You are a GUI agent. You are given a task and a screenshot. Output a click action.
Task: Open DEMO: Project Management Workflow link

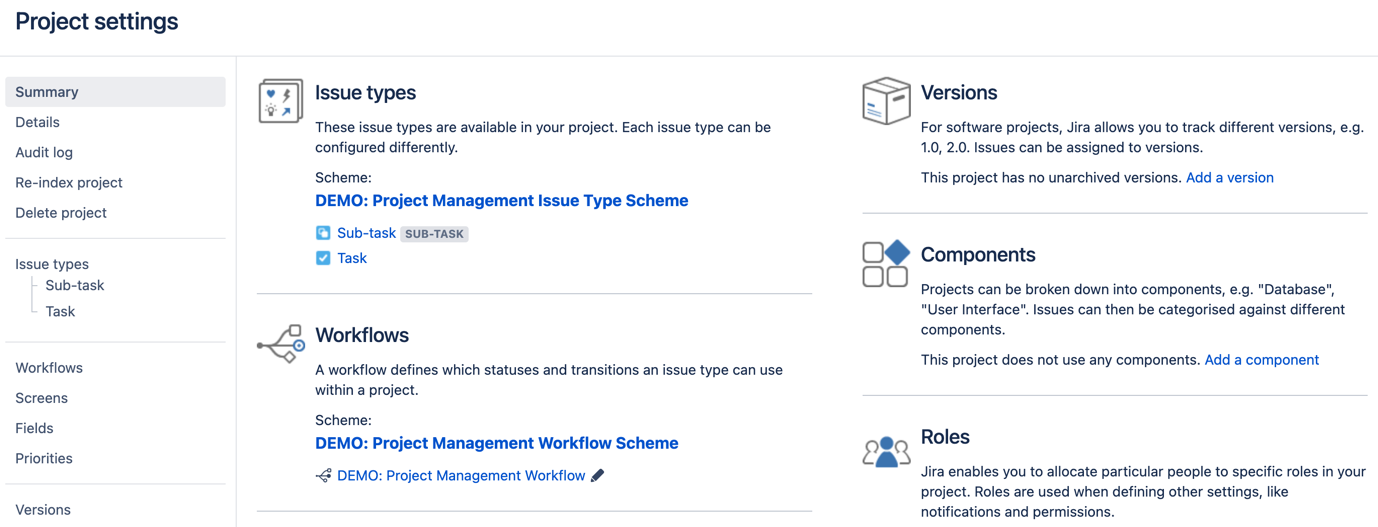461,476
